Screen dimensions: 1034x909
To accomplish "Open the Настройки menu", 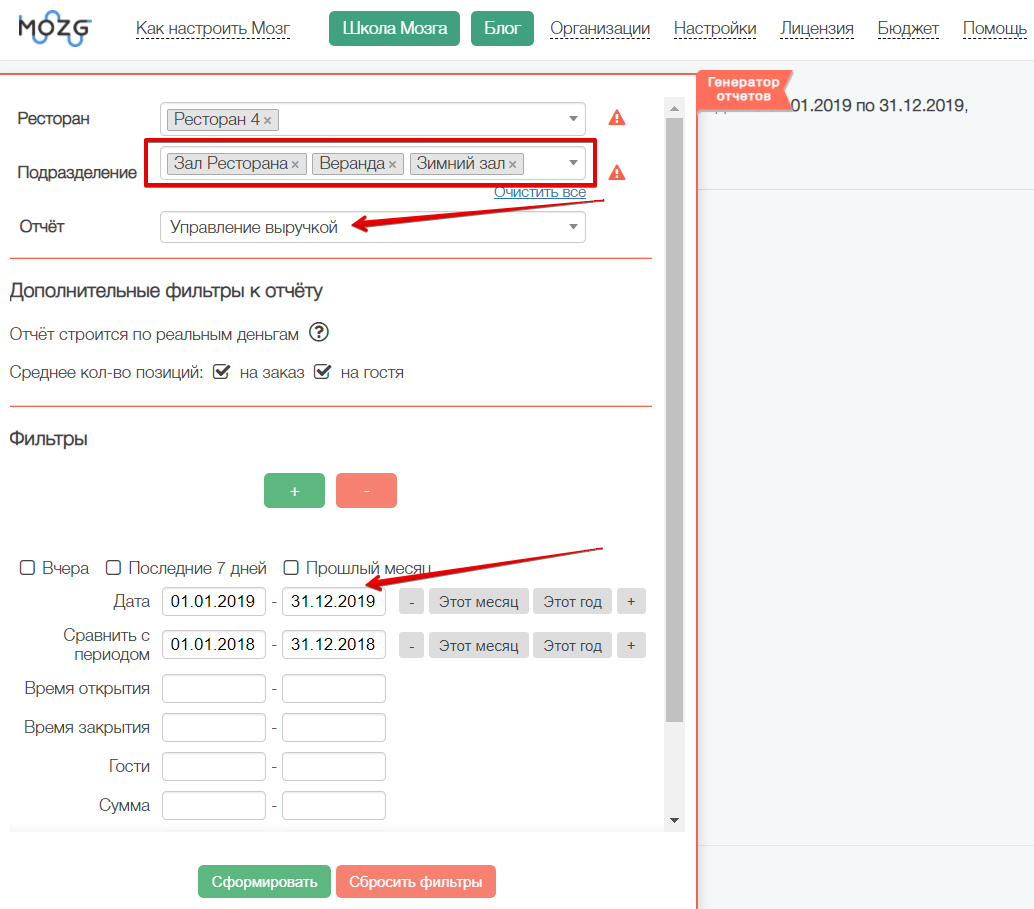I will pyautogui.click(x=715, y=29).
